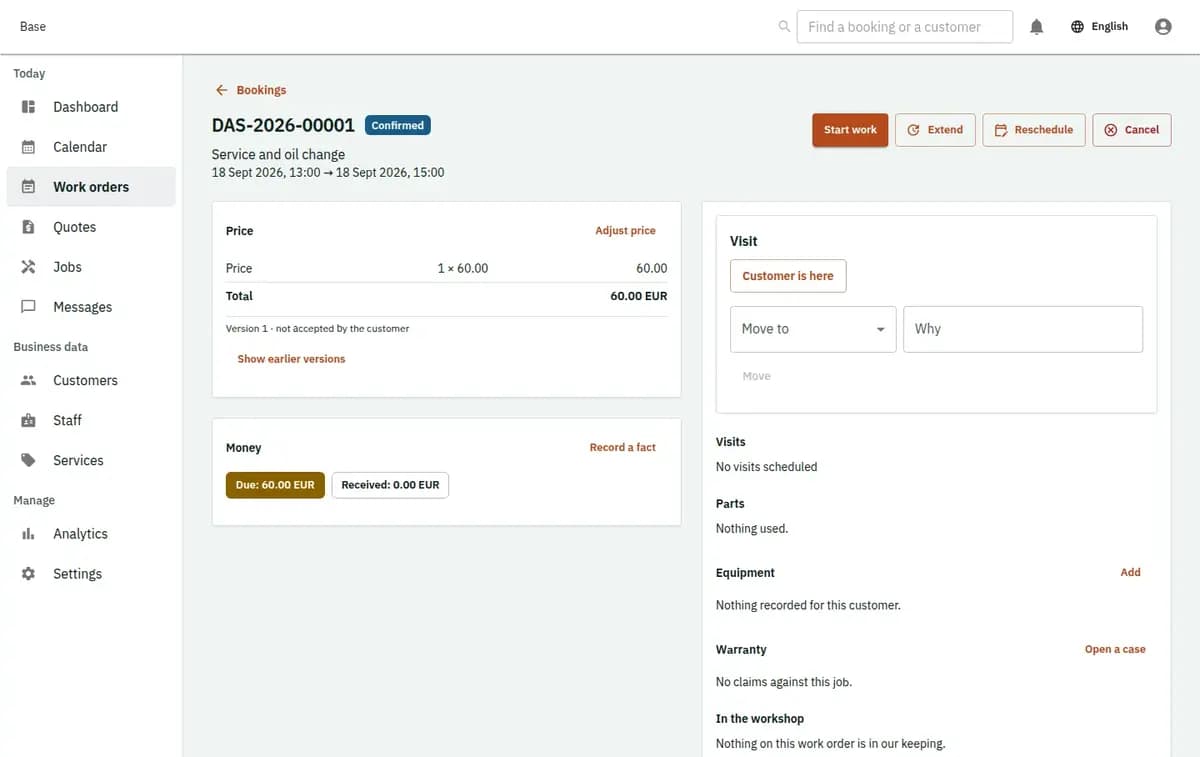
Task: Open the Move to dropdown
Action: click(813, 329)
